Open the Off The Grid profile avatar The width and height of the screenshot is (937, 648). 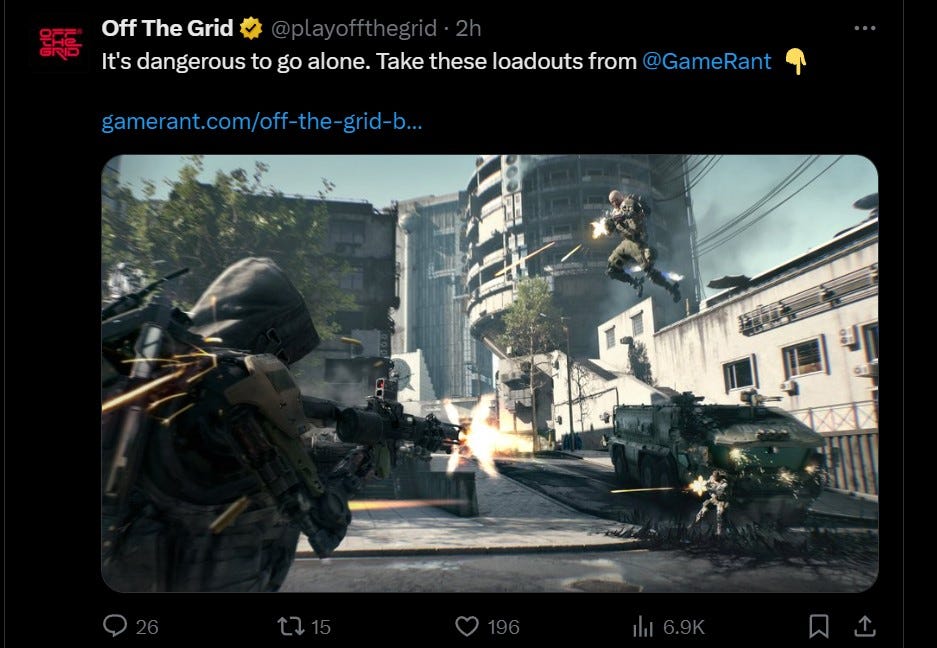60,44
